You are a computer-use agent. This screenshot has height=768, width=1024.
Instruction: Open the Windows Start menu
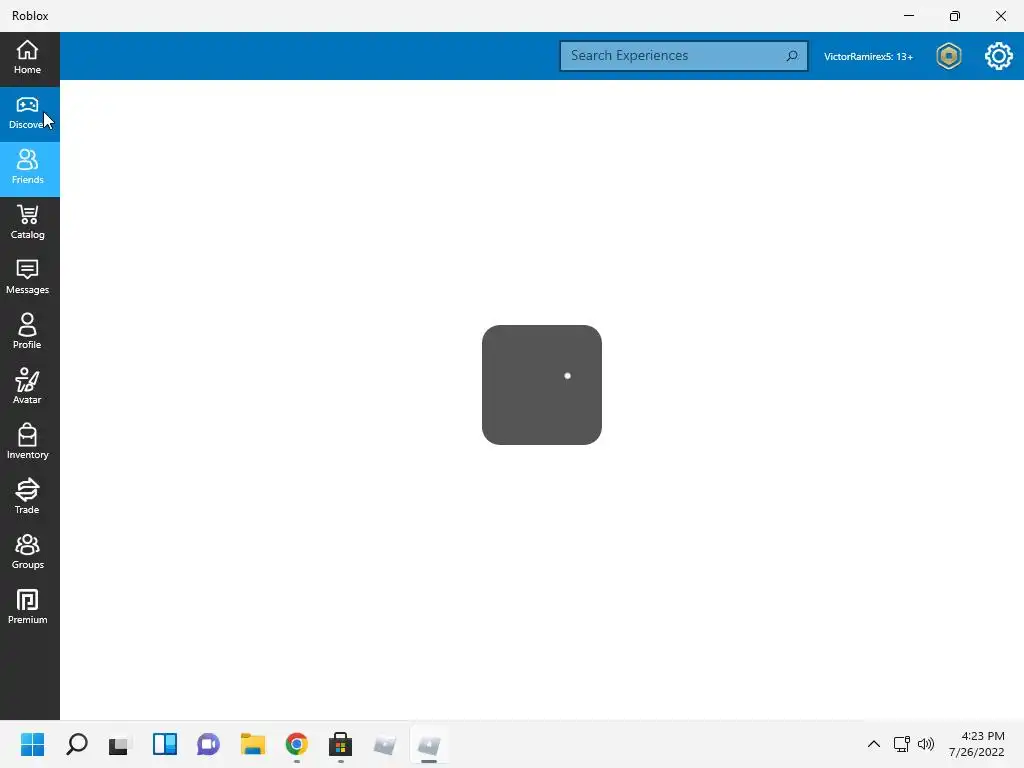(x=32, y=744)
